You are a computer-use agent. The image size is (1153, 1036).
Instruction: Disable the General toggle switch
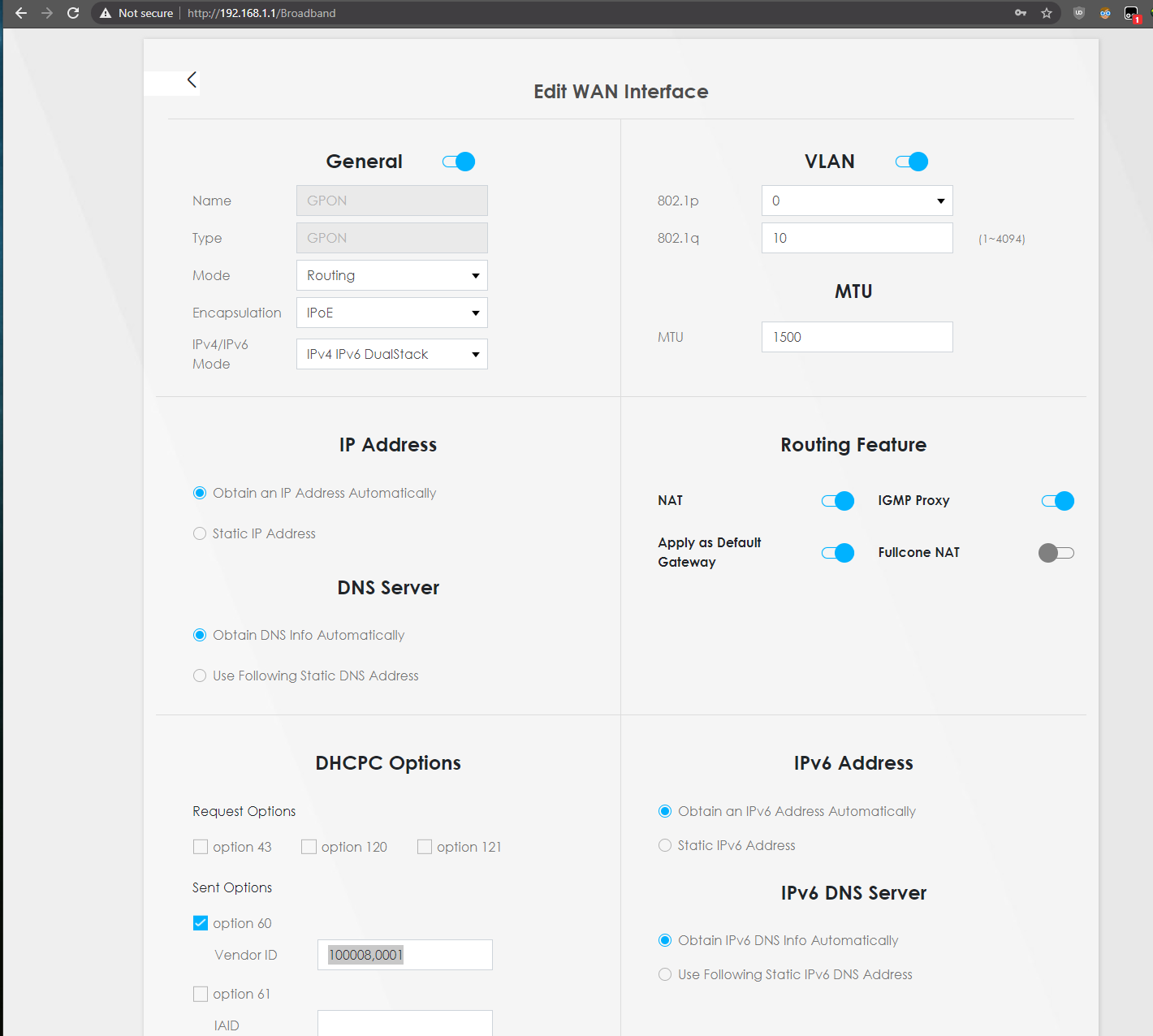(459, 162)
